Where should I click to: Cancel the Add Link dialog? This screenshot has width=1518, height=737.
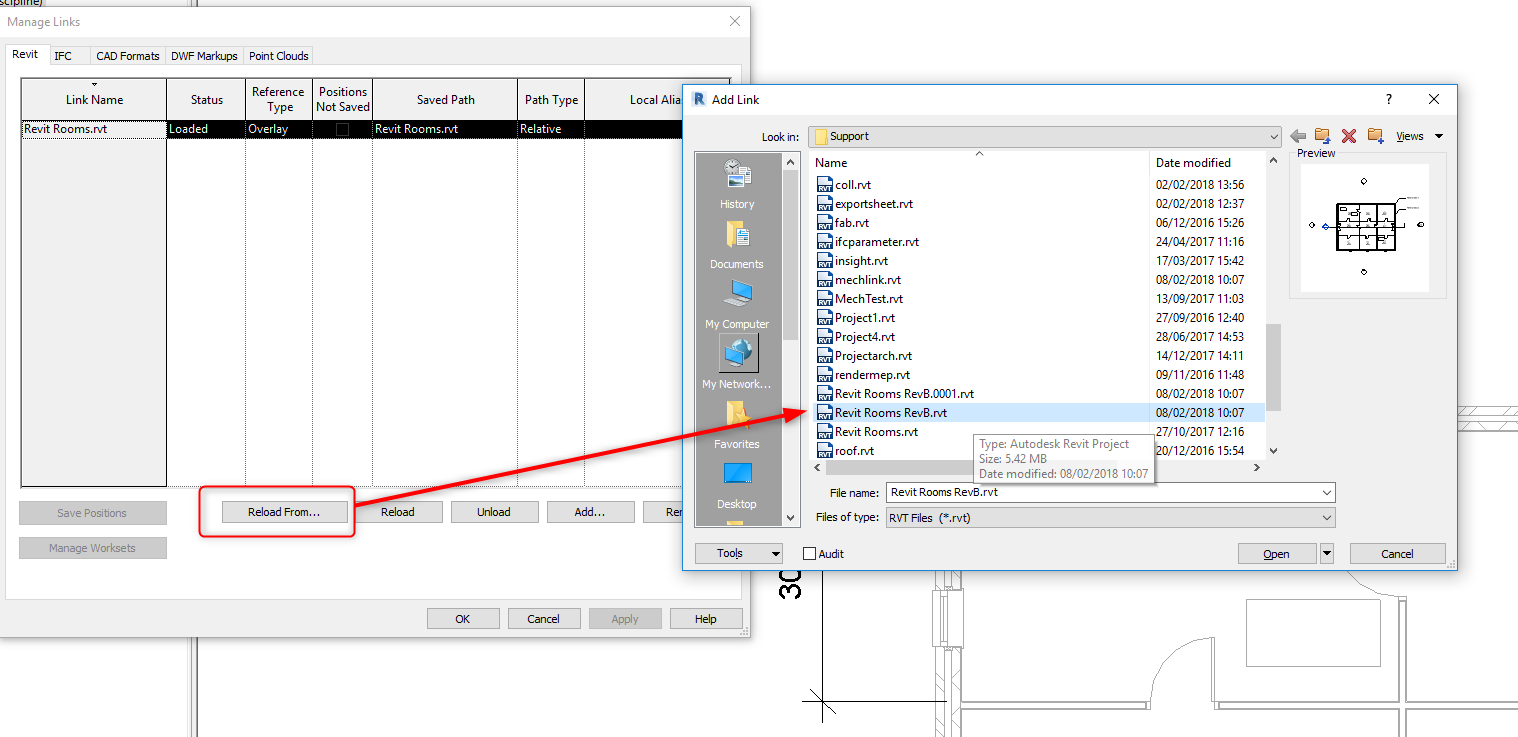click(1397, 553)
